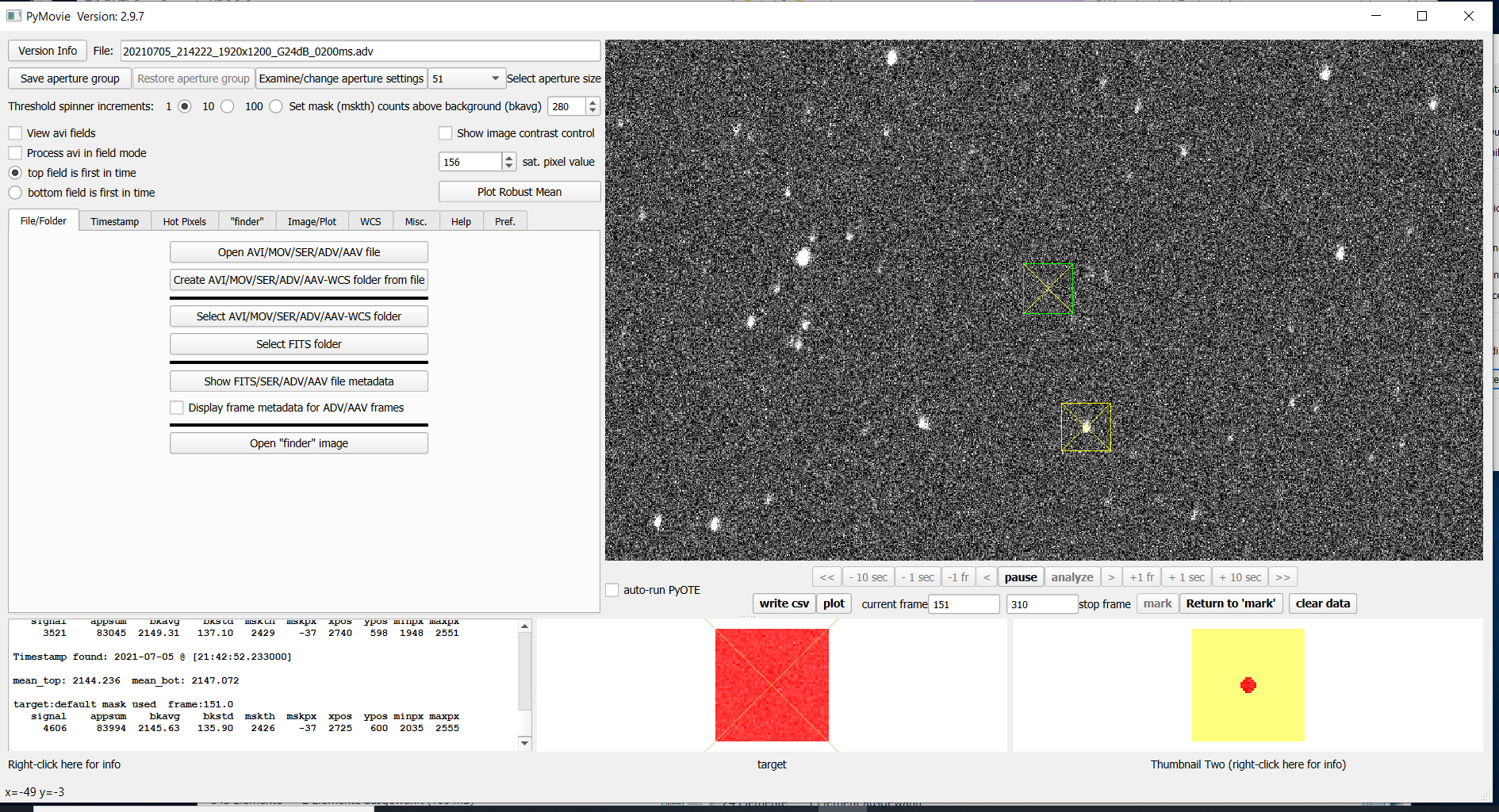
Task: Select bottom field is first in time
Action: click(16, 193)
